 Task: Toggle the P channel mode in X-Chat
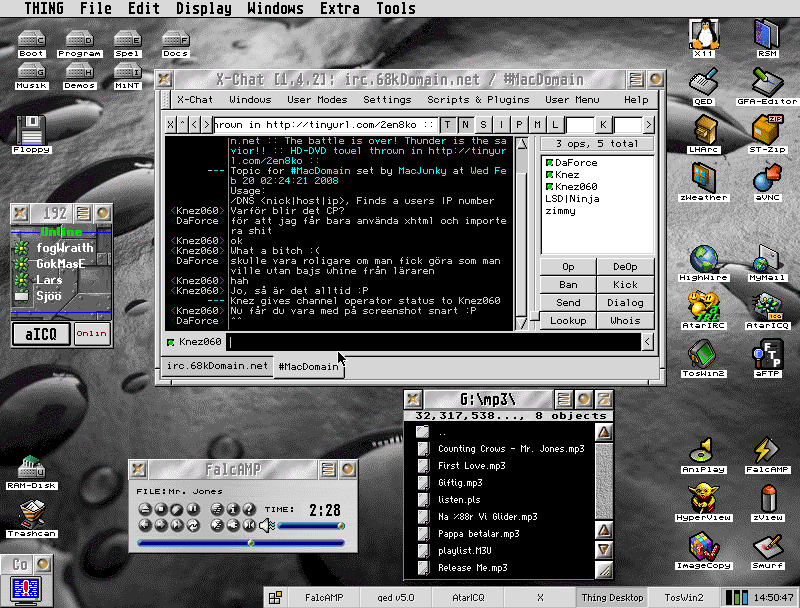coord(519,124)
